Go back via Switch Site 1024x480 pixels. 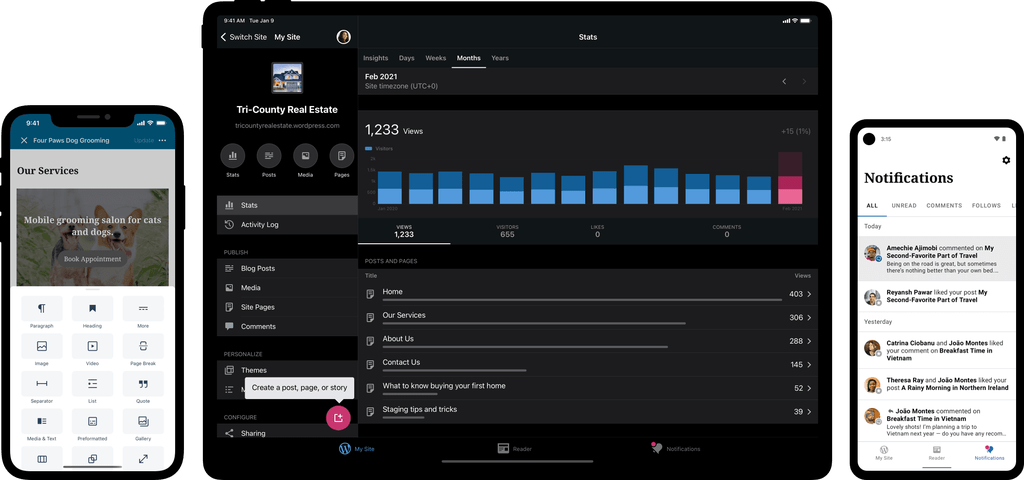(244, 37)
